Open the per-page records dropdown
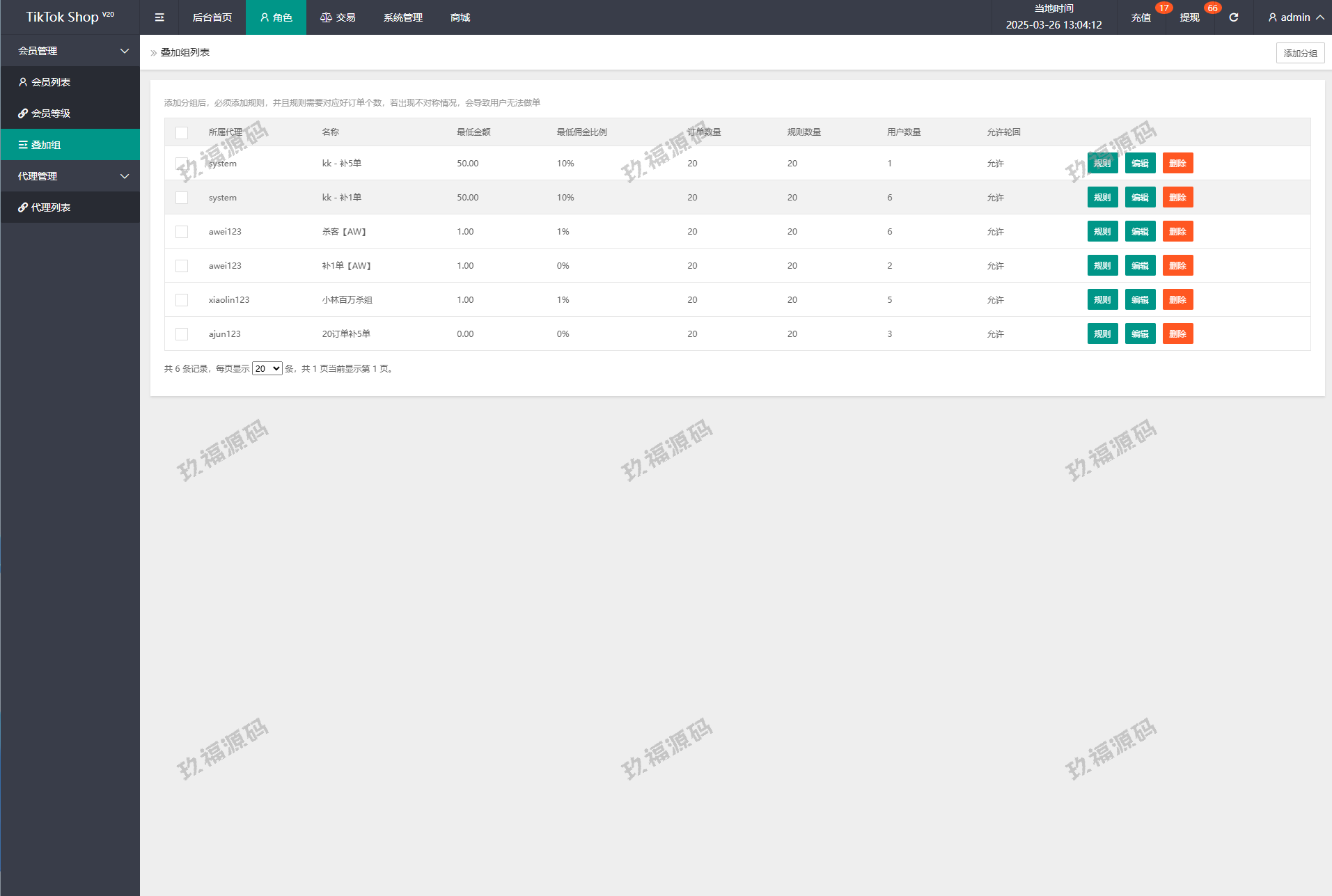This screenshot has width=1332, height=896. click(267, 369)
